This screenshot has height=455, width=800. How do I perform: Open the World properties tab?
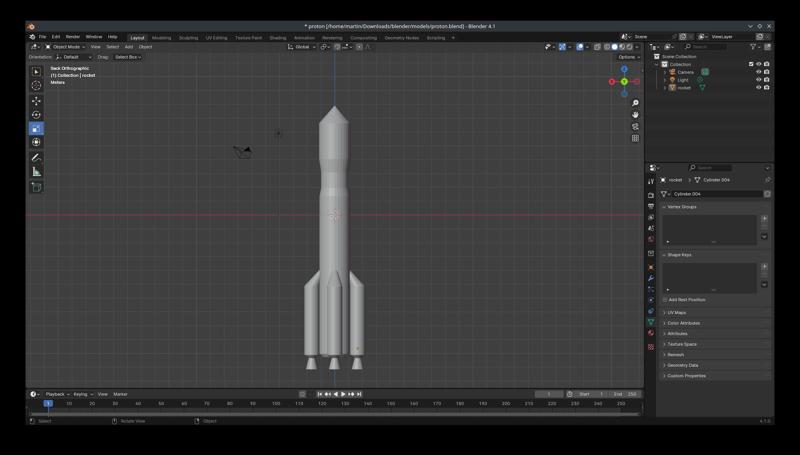click(x=651, y=239)
